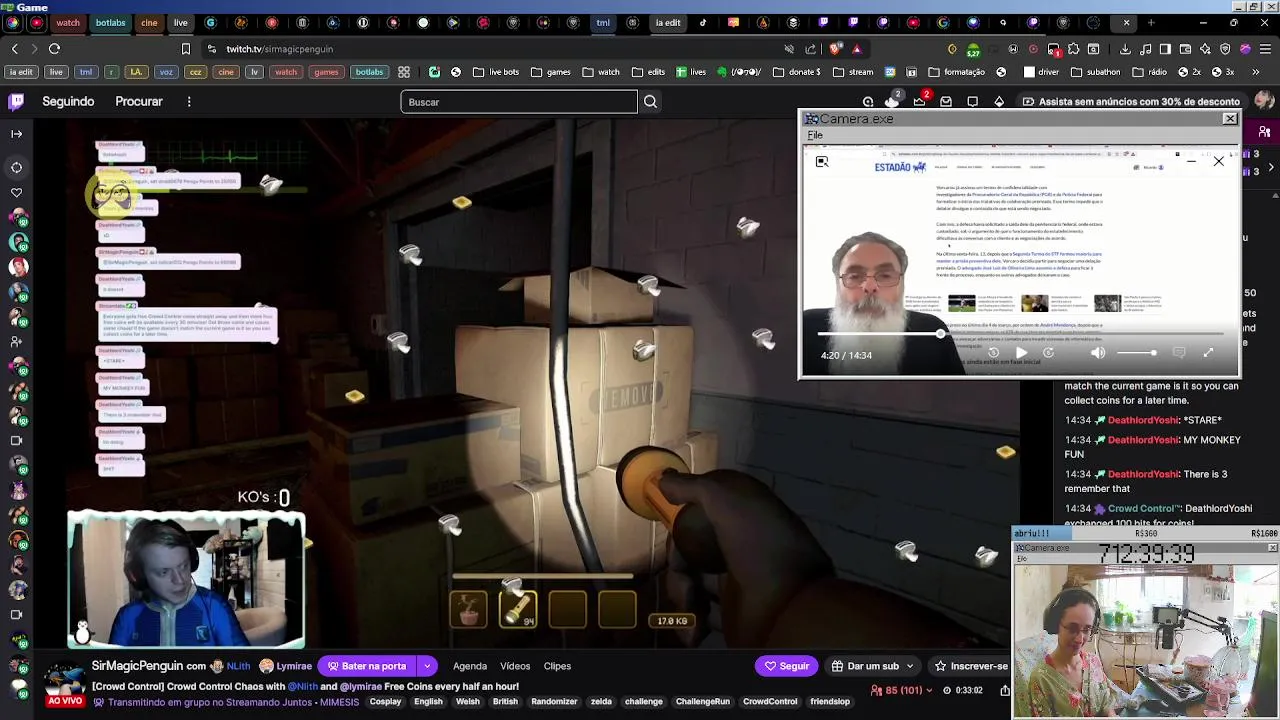Viewport: 1280px width, 720px height.
Task: Open the donate $ bookmark folder
Action: click(796, 72)
